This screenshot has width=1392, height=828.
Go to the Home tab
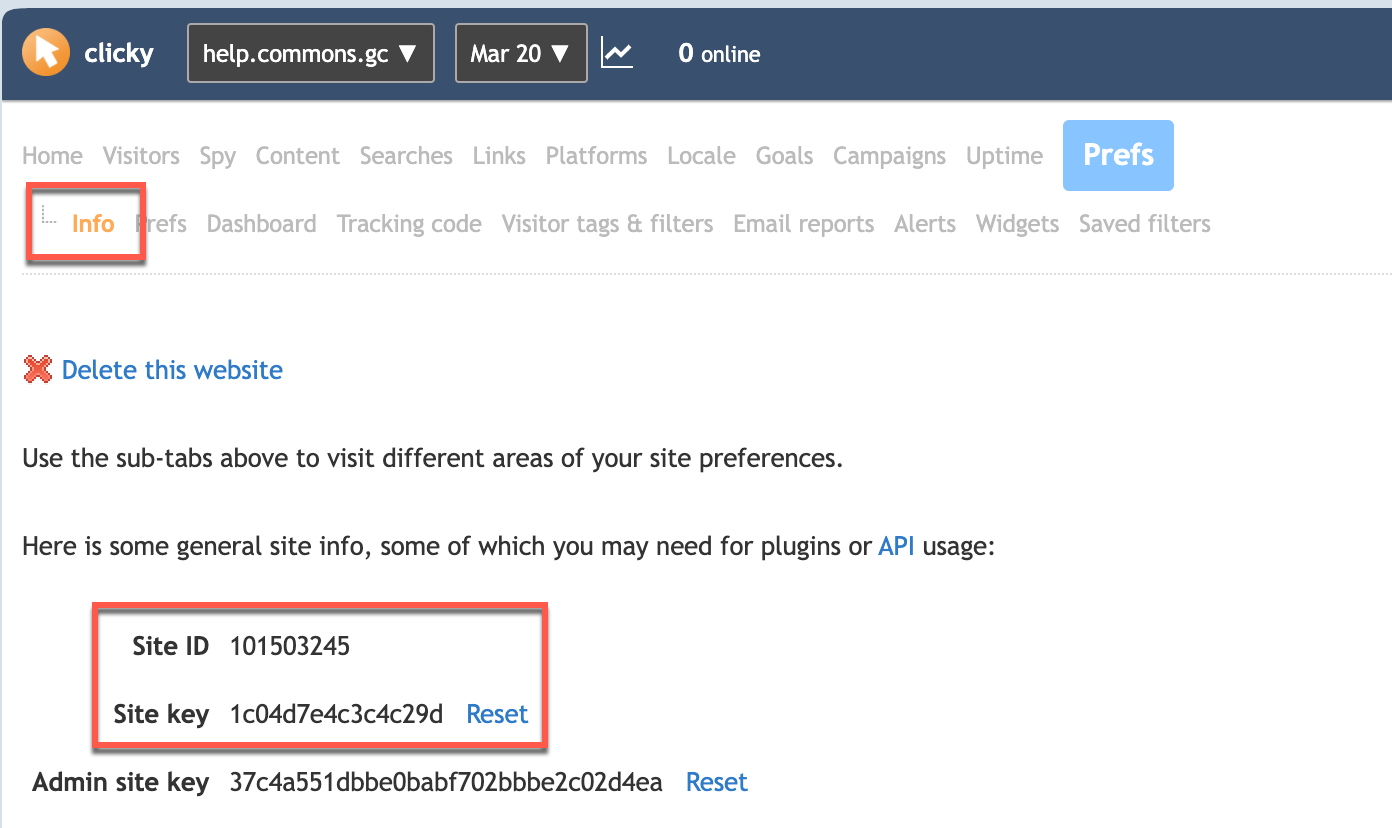pyautogui.click(x=52, y=156)
